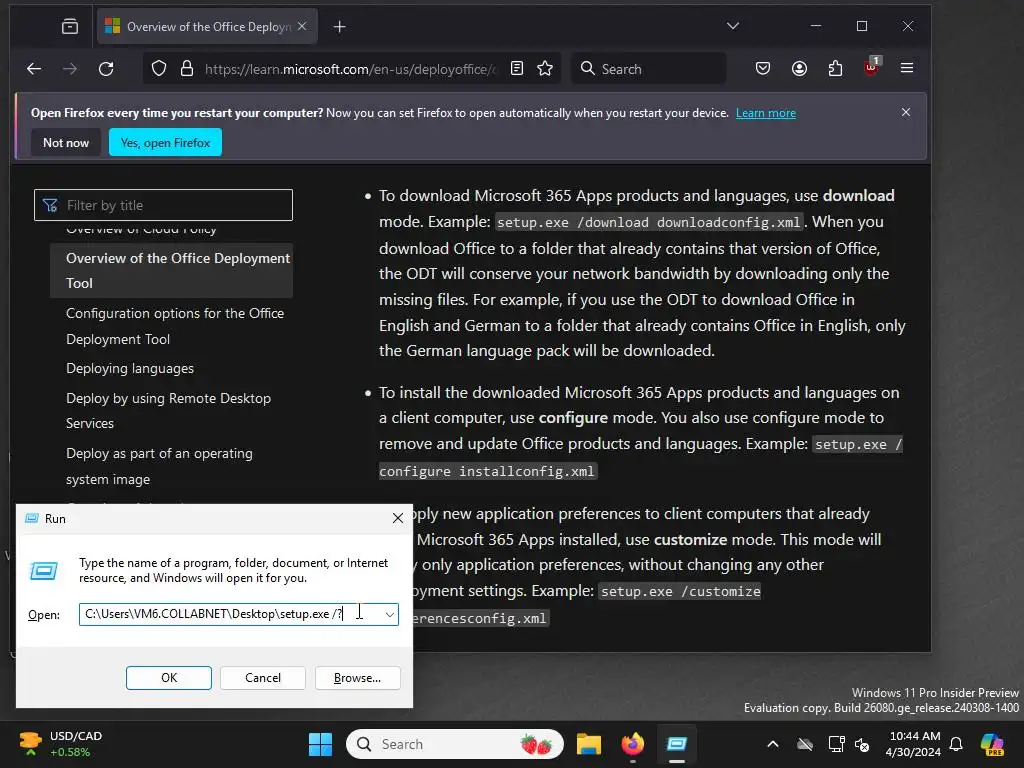The width and height of the screenshot is (1024, 768).
Task: Click the Not now button
Action: (66, 142)
